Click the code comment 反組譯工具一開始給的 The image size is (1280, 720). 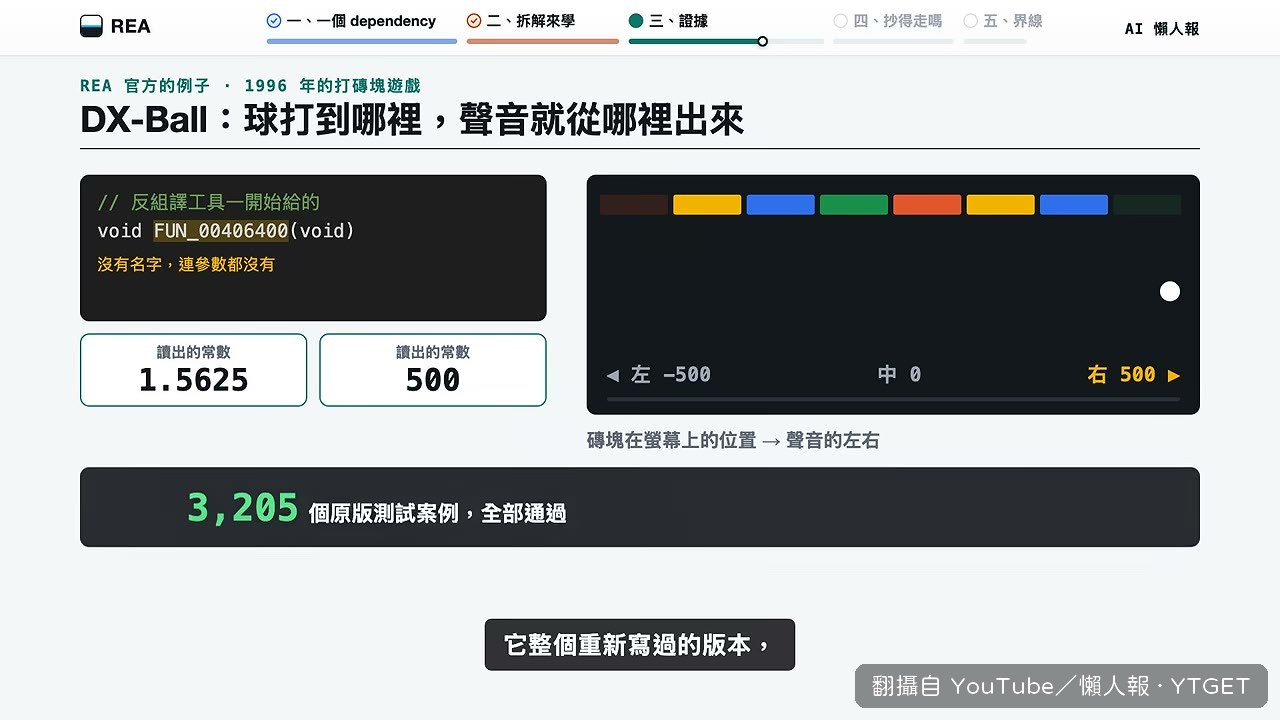click(208, 203)
